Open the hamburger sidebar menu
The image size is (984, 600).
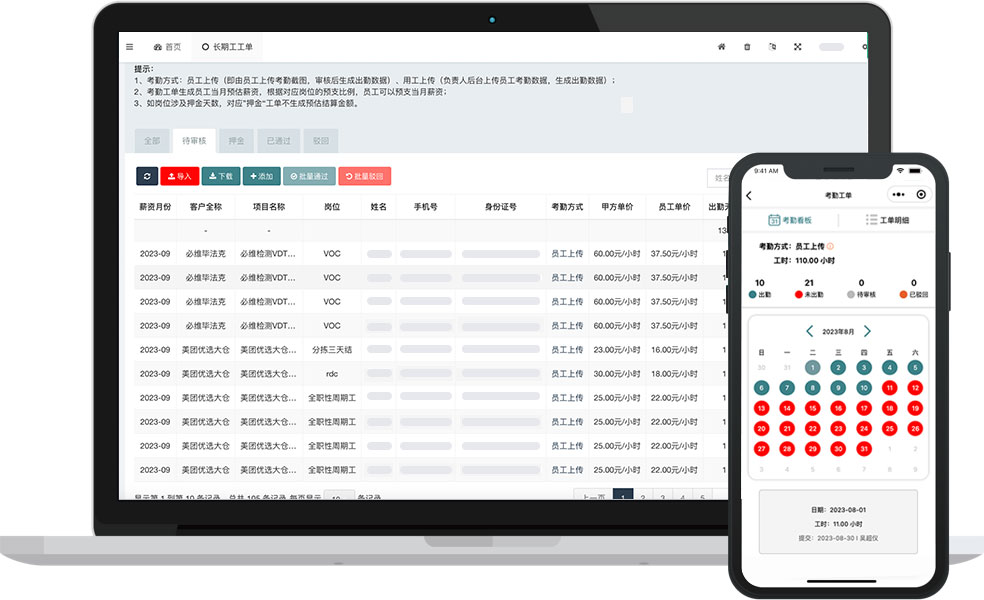click(129, 47)
